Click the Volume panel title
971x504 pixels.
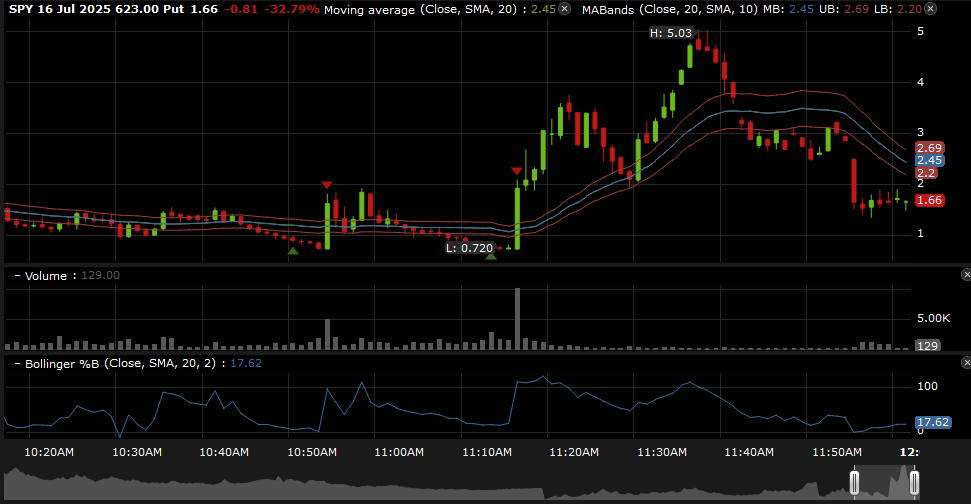tap(46, 276)
